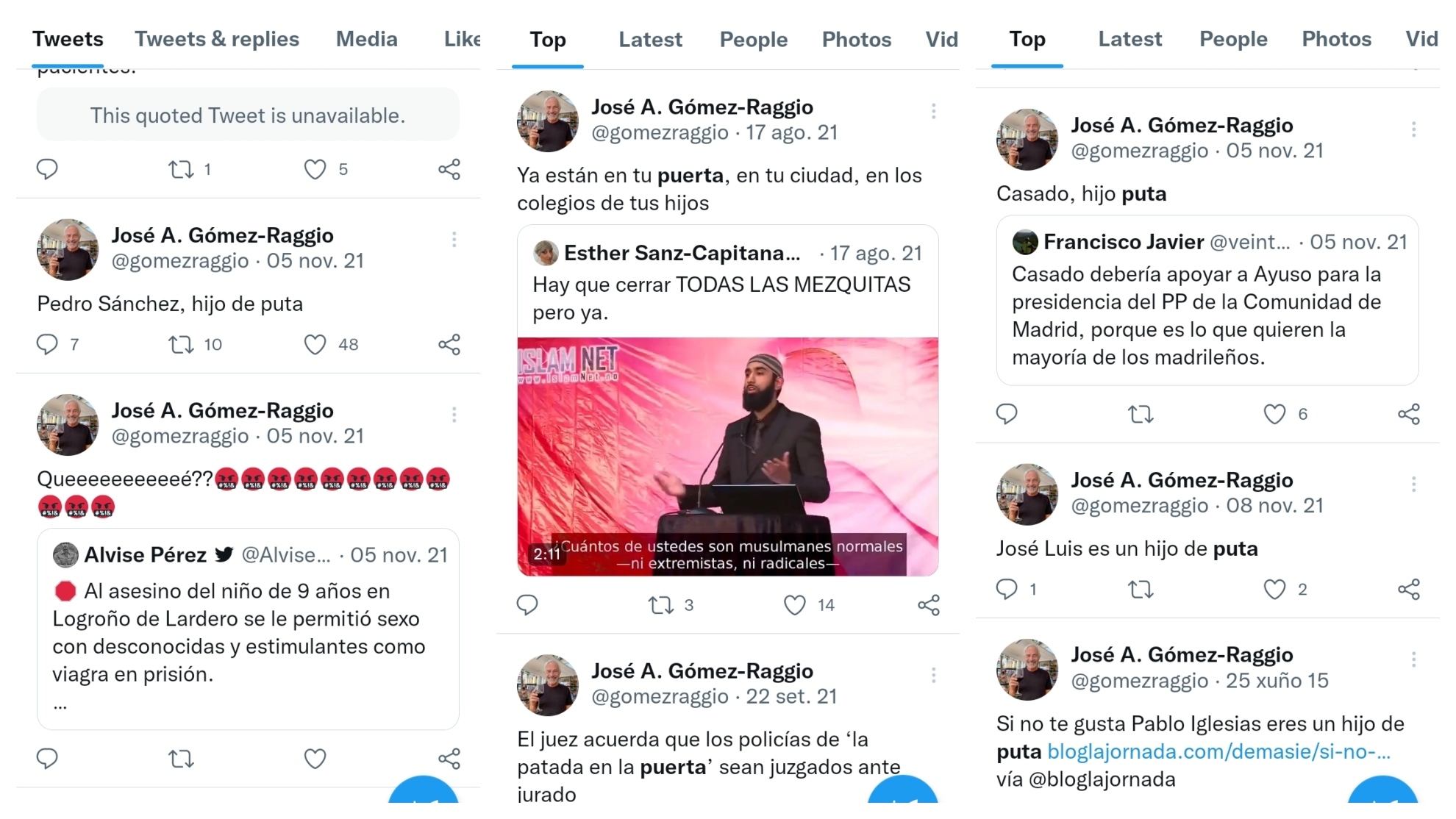Toggle like on the 'Casado, hijo' tweet

click(x=1275, y=414)
